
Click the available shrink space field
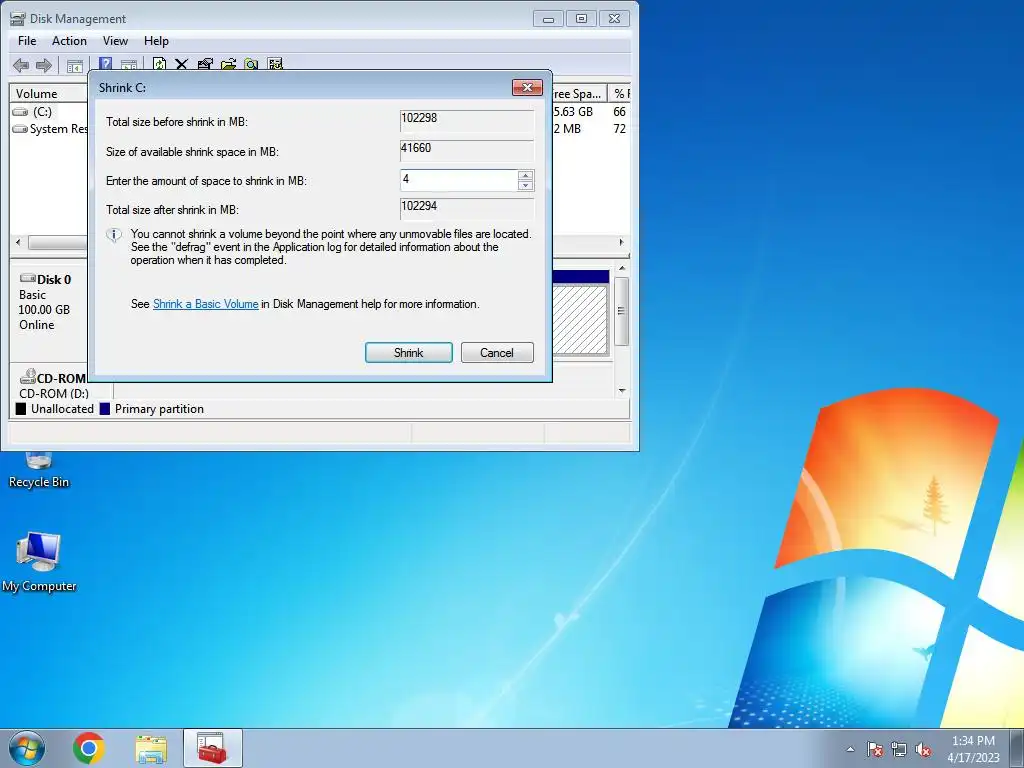point(467,151)
